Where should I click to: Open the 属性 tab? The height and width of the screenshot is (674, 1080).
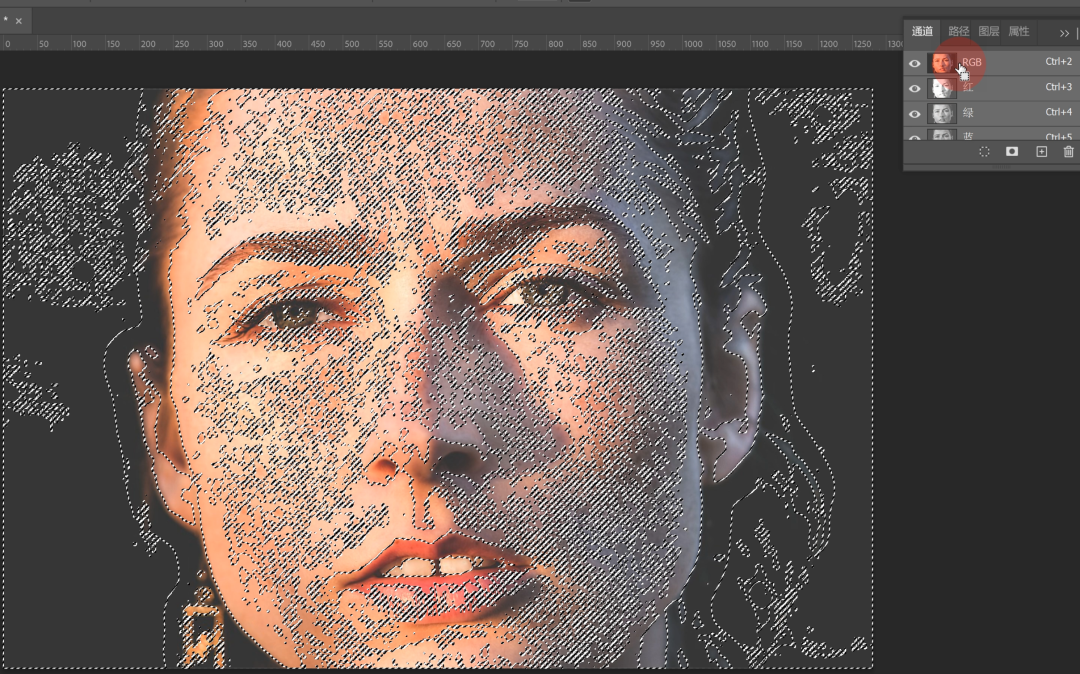coord(1019,31)
